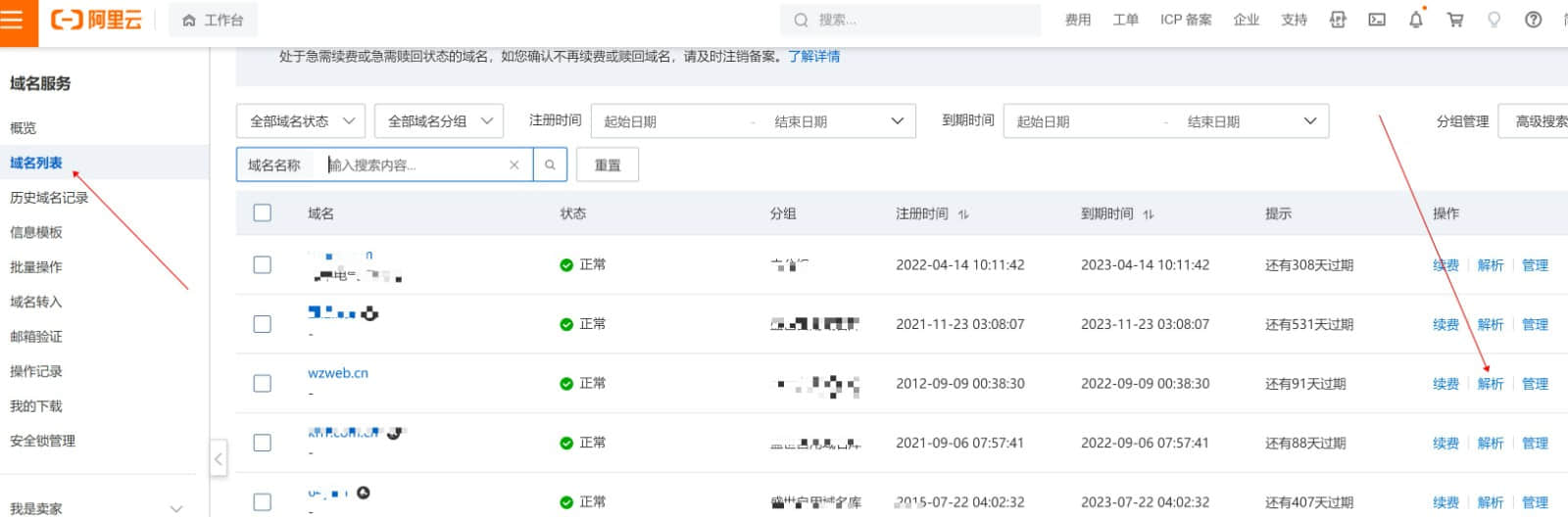This screenshot has width=1568, height=517.
Task: Open the Cloud Shell terminal icon
Action: pos(1377,20)
